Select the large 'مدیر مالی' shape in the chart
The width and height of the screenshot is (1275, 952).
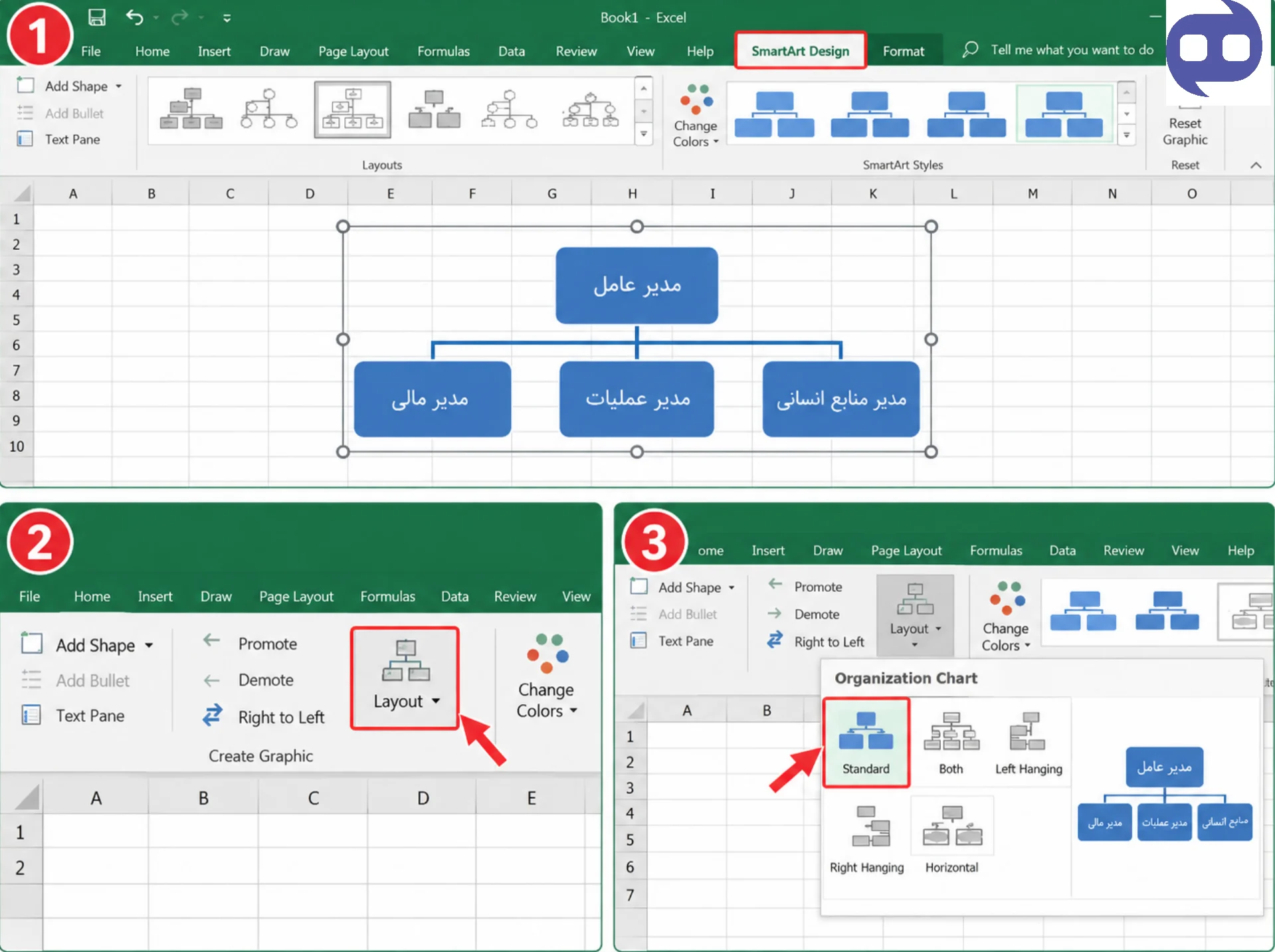point(432,399)
